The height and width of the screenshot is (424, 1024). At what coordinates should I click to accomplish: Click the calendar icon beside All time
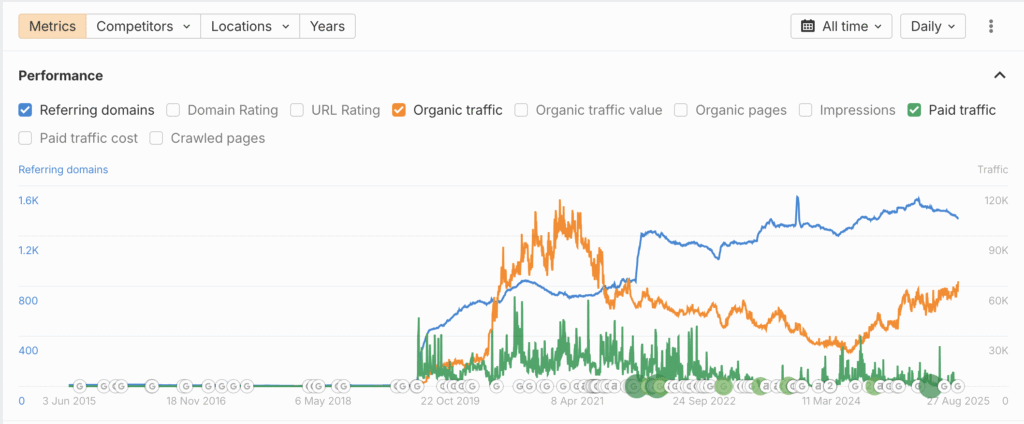pyautogui.click(x=808, y=26)
